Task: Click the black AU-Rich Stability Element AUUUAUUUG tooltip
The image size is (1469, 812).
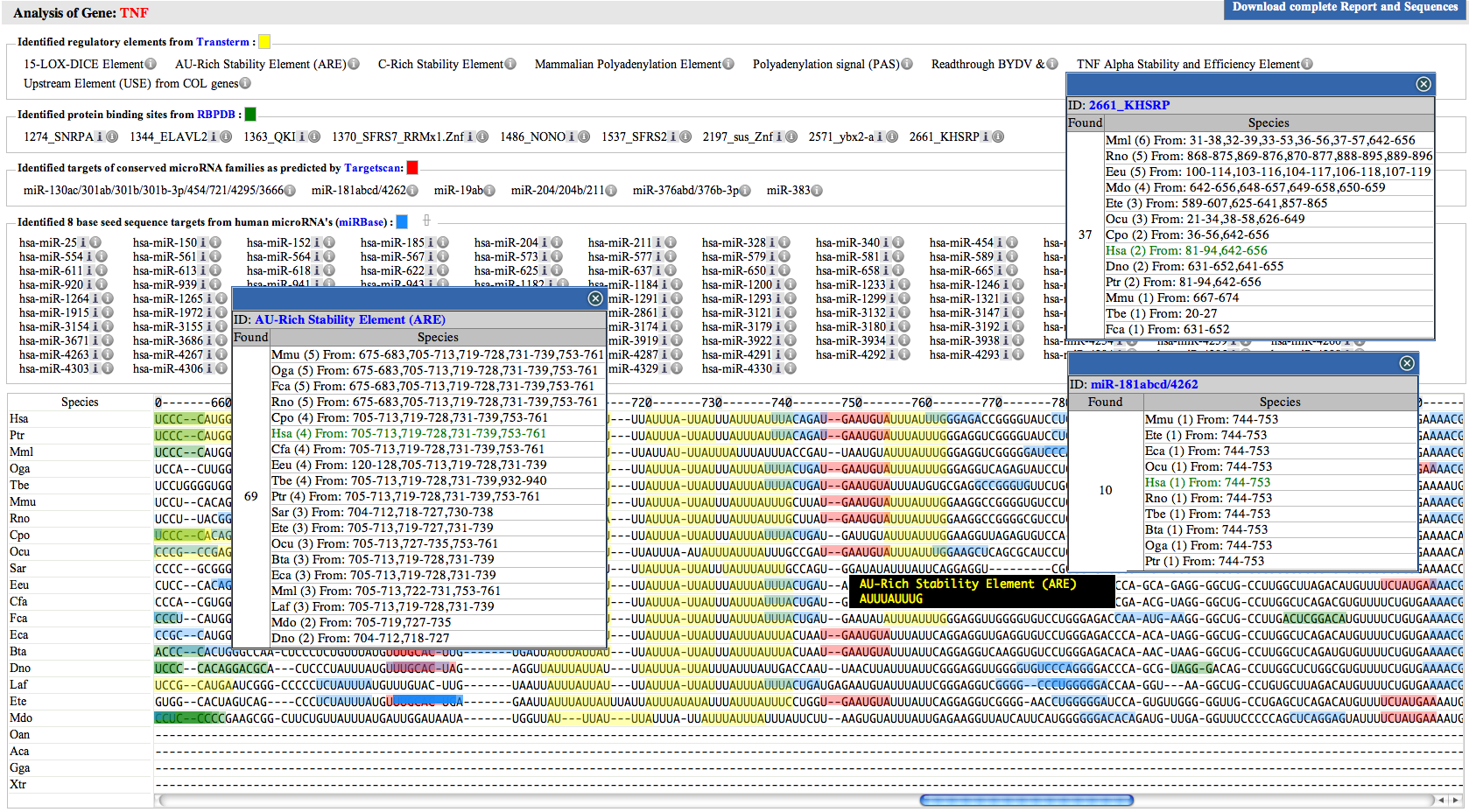Action: click(982, 591)
